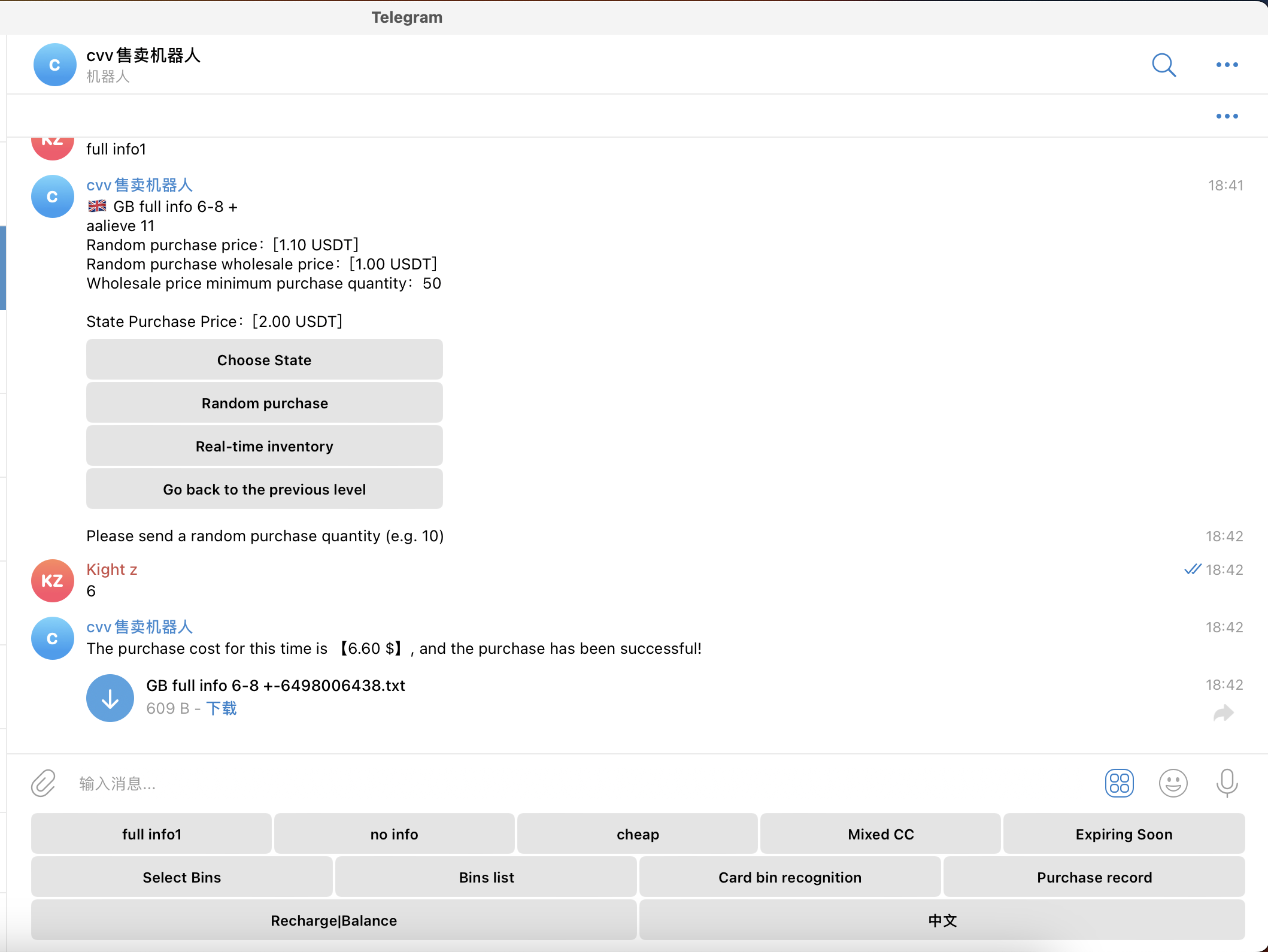
Task: Click the Telegram window title
Action: tap(407, 17)
